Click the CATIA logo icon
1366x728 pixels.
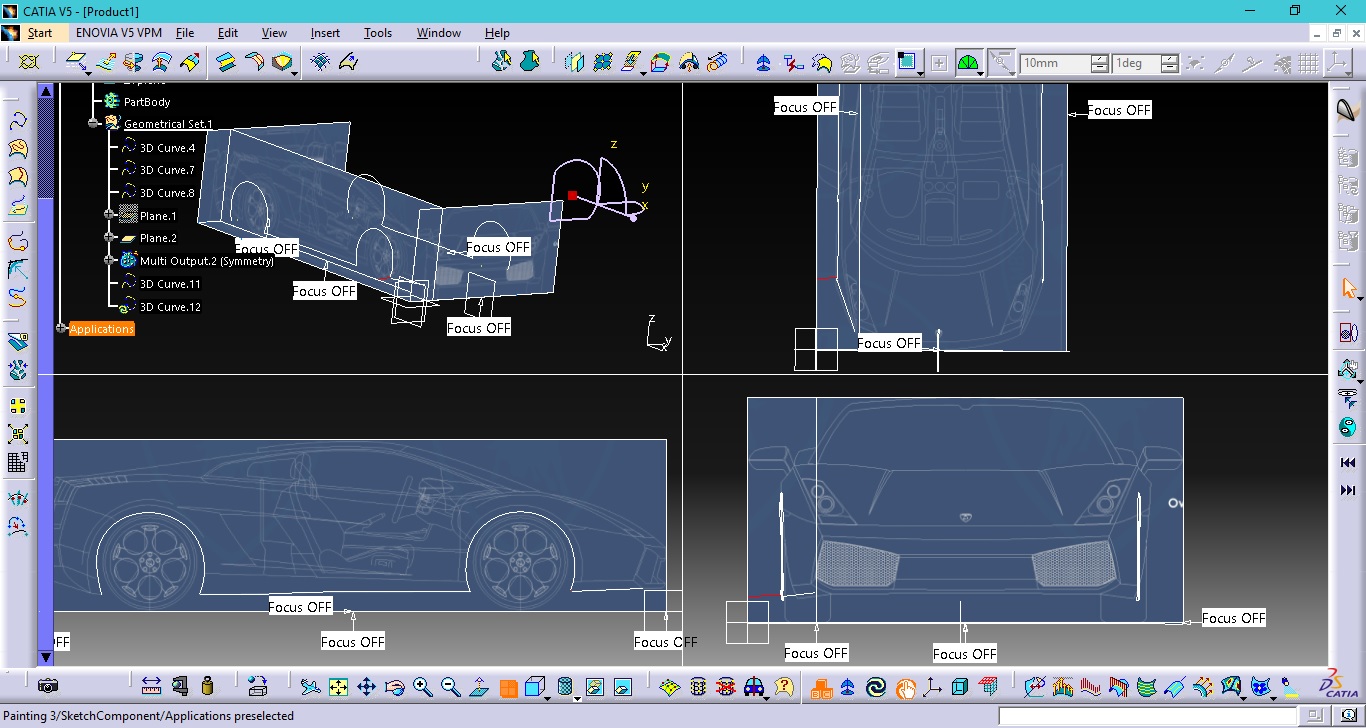1339,685
